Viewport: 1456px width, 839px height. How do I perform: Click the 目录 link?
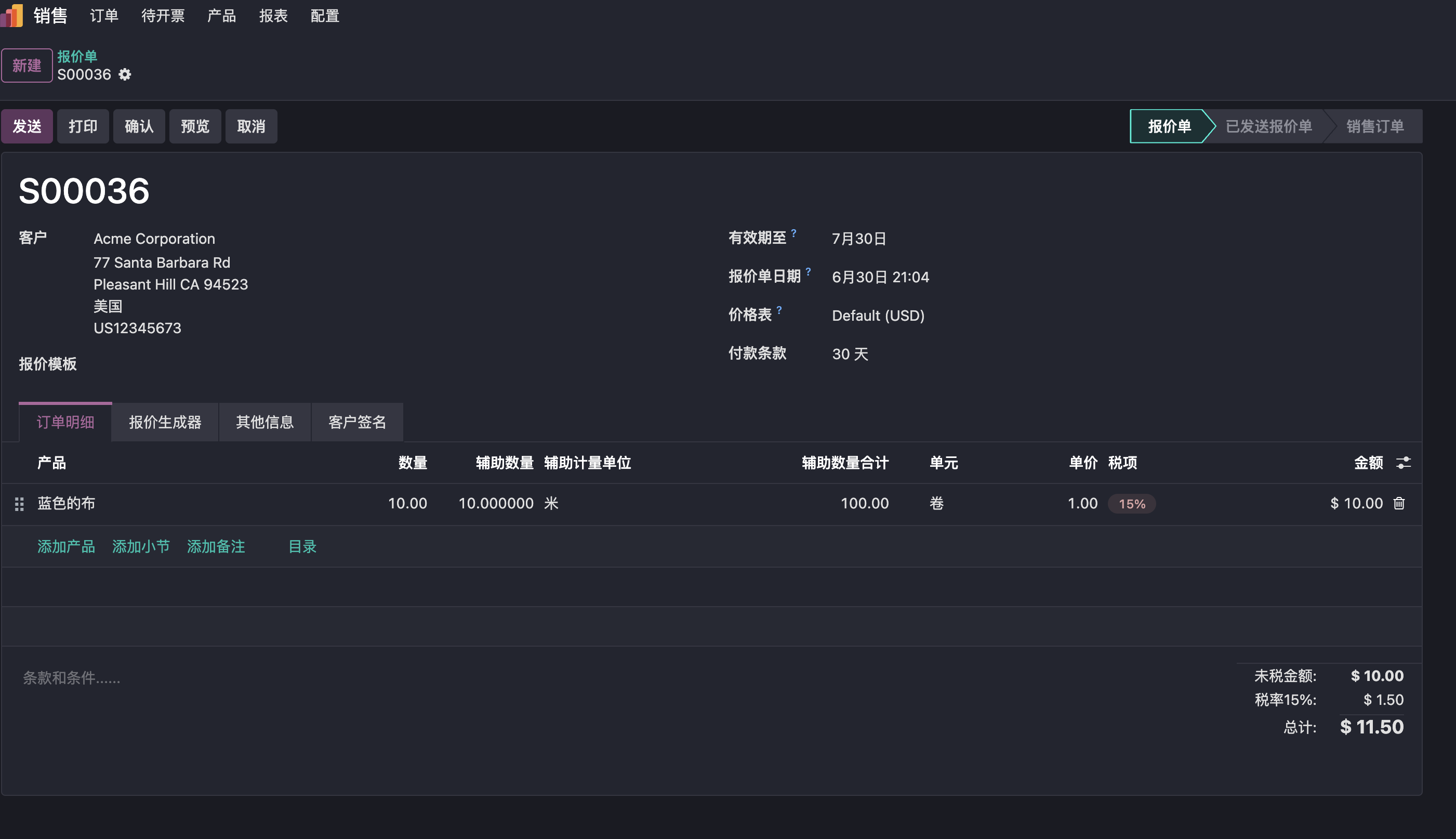point(302,546)
